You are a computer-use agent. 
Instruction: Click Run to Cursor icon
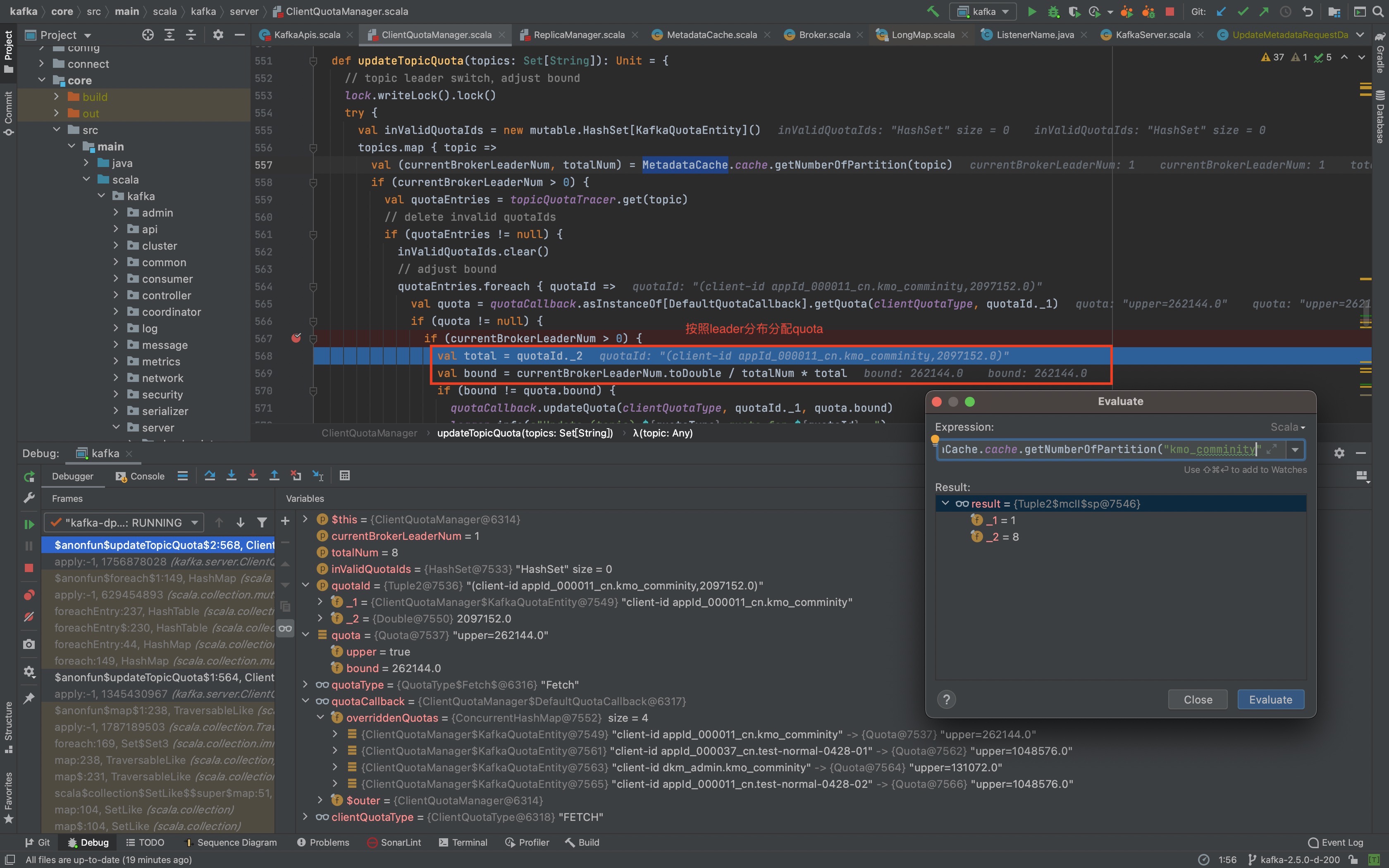pos(317,475)
